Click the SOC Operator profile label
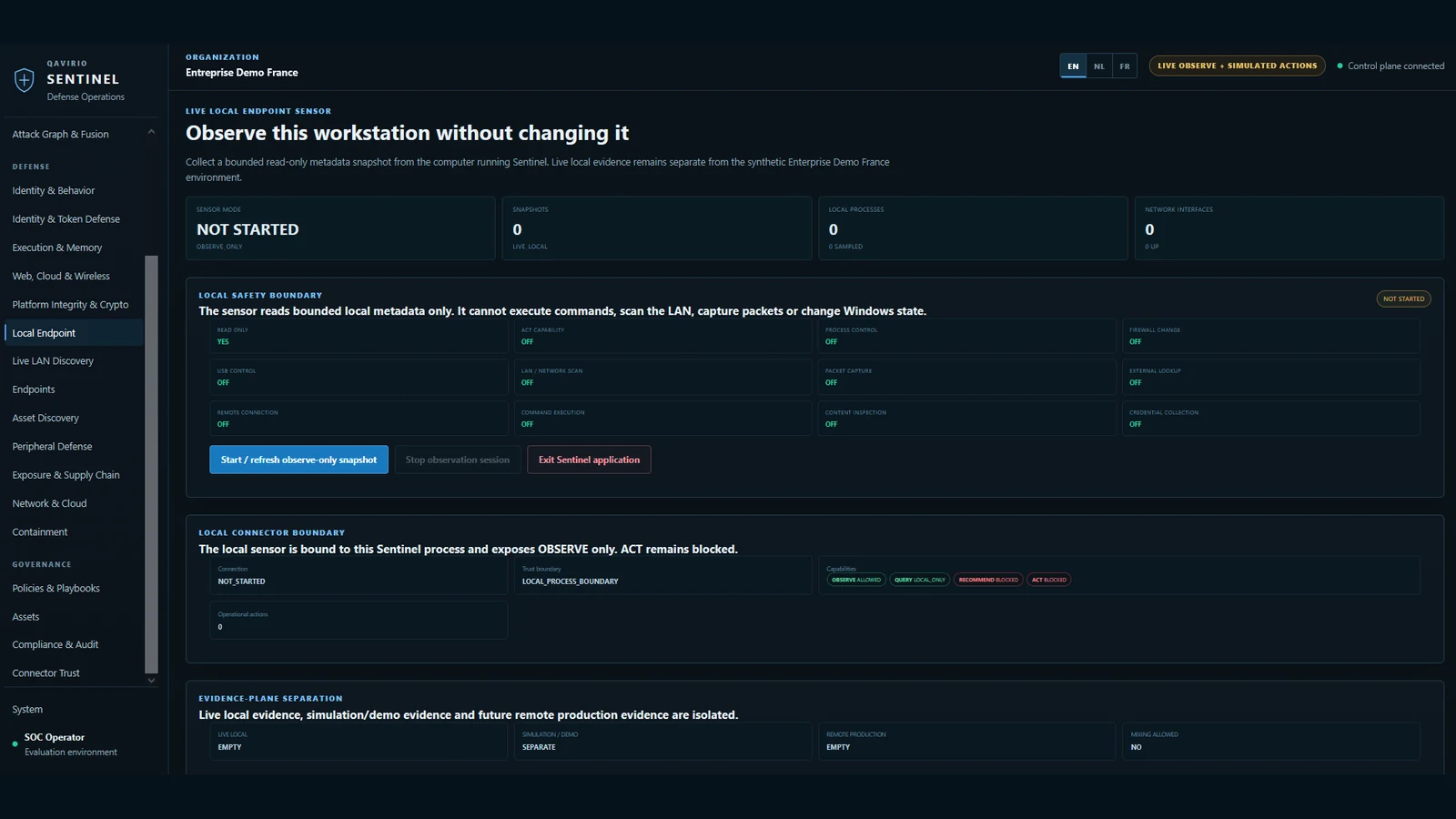This screenshot has width=1456, height=819. 55,737
